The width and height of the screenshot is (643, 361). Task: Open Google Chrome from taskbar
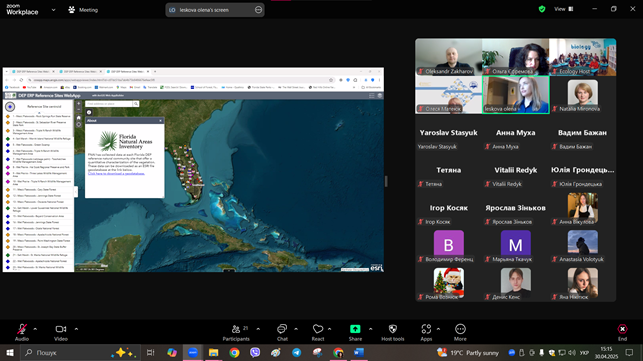click(234, 352)
